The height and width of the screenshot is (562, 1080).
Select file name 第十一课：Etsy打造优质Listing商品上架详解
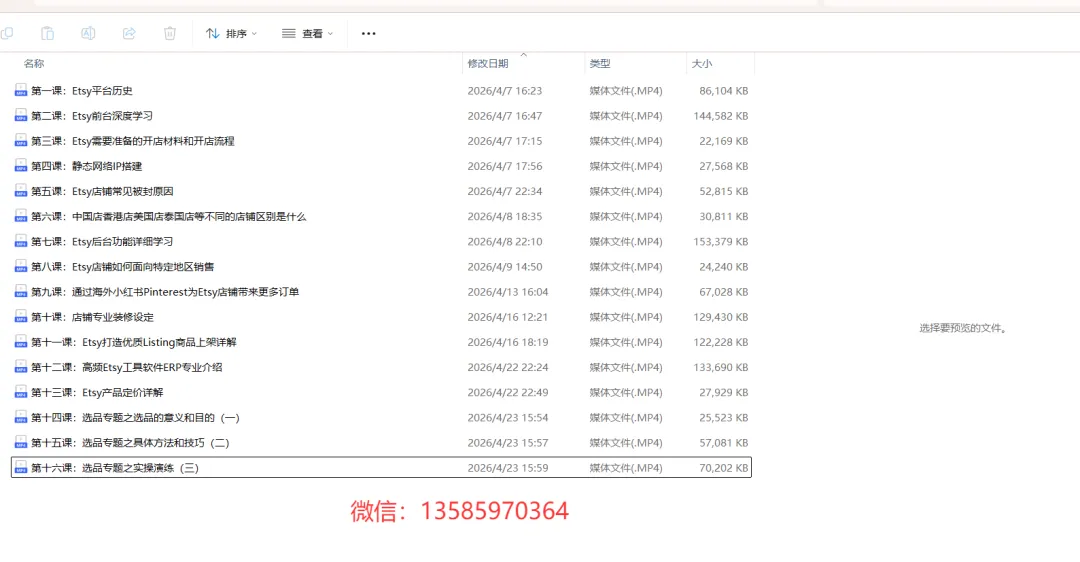click(134, 342)
